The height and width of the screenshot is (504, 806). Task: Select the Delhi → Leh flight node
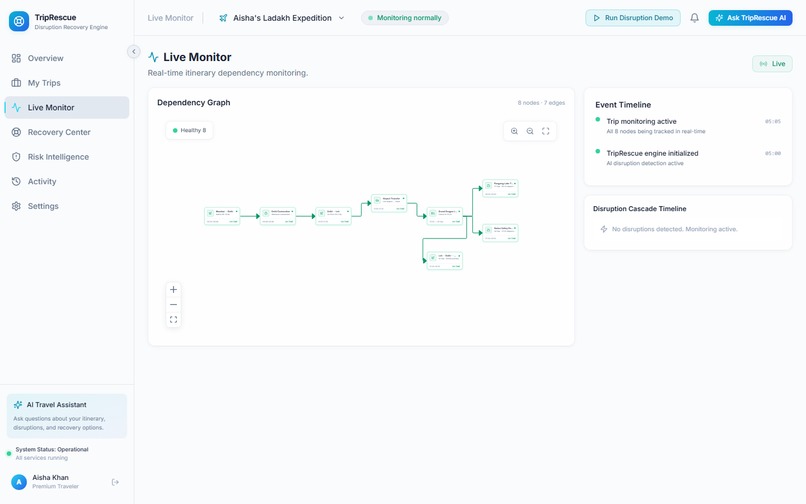(x=333, y=216)
